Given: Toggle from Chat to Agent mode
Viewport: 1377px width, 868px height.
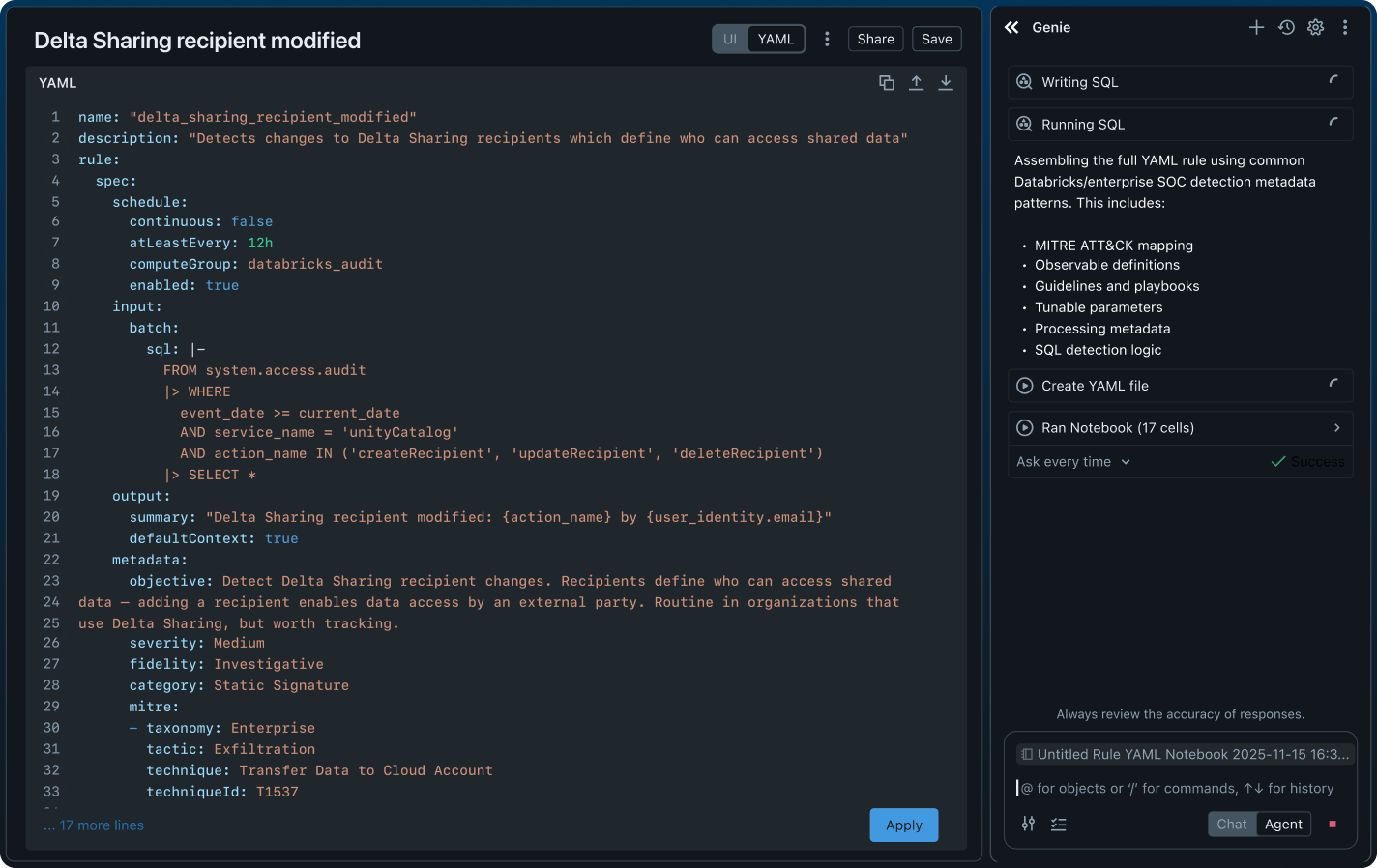Looking at the screenshot, I should [1283, 824].
